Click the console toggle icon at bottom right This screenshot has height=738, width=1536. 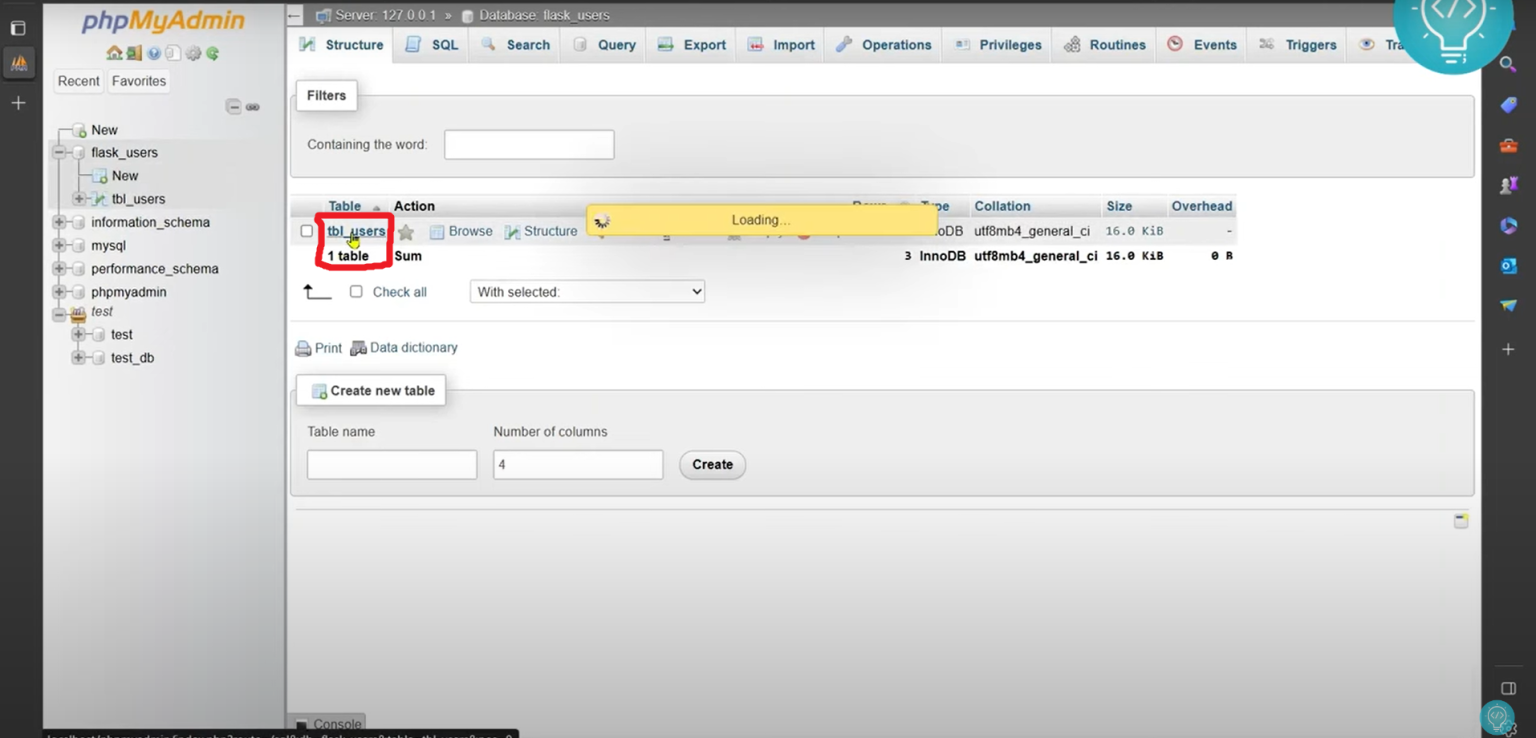pyautogui.click(x=1460, y=521)
